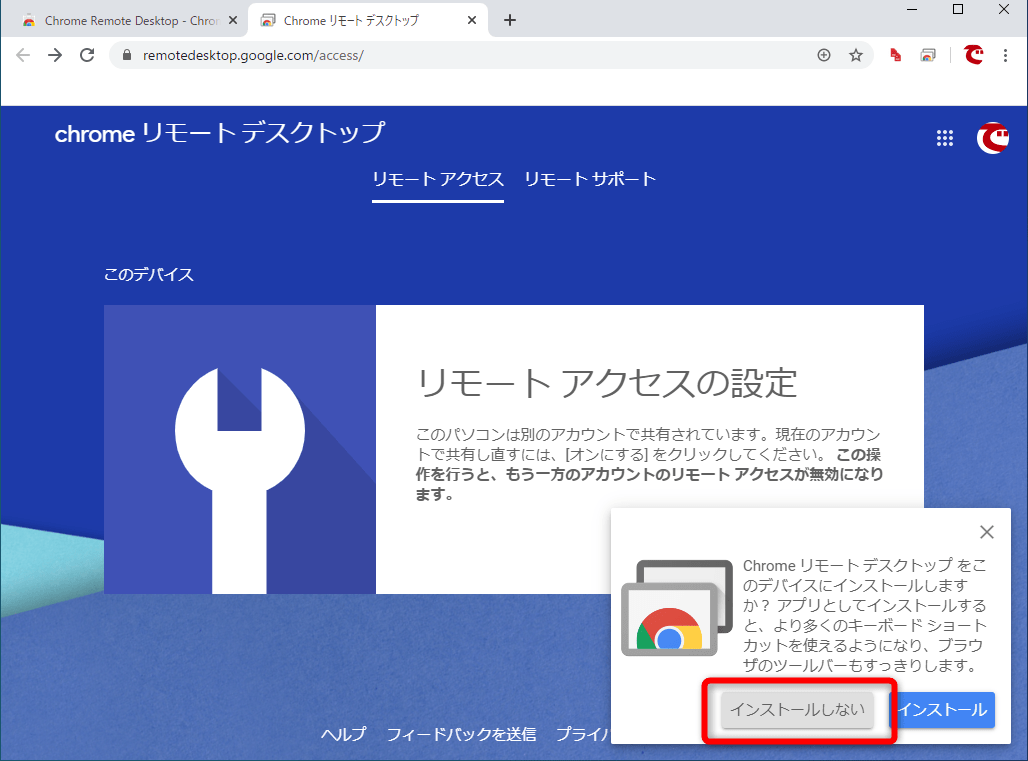Screen dimensions: 1028x761
Task: Open the フィードバックを送信 link
Action: point(465,733)
